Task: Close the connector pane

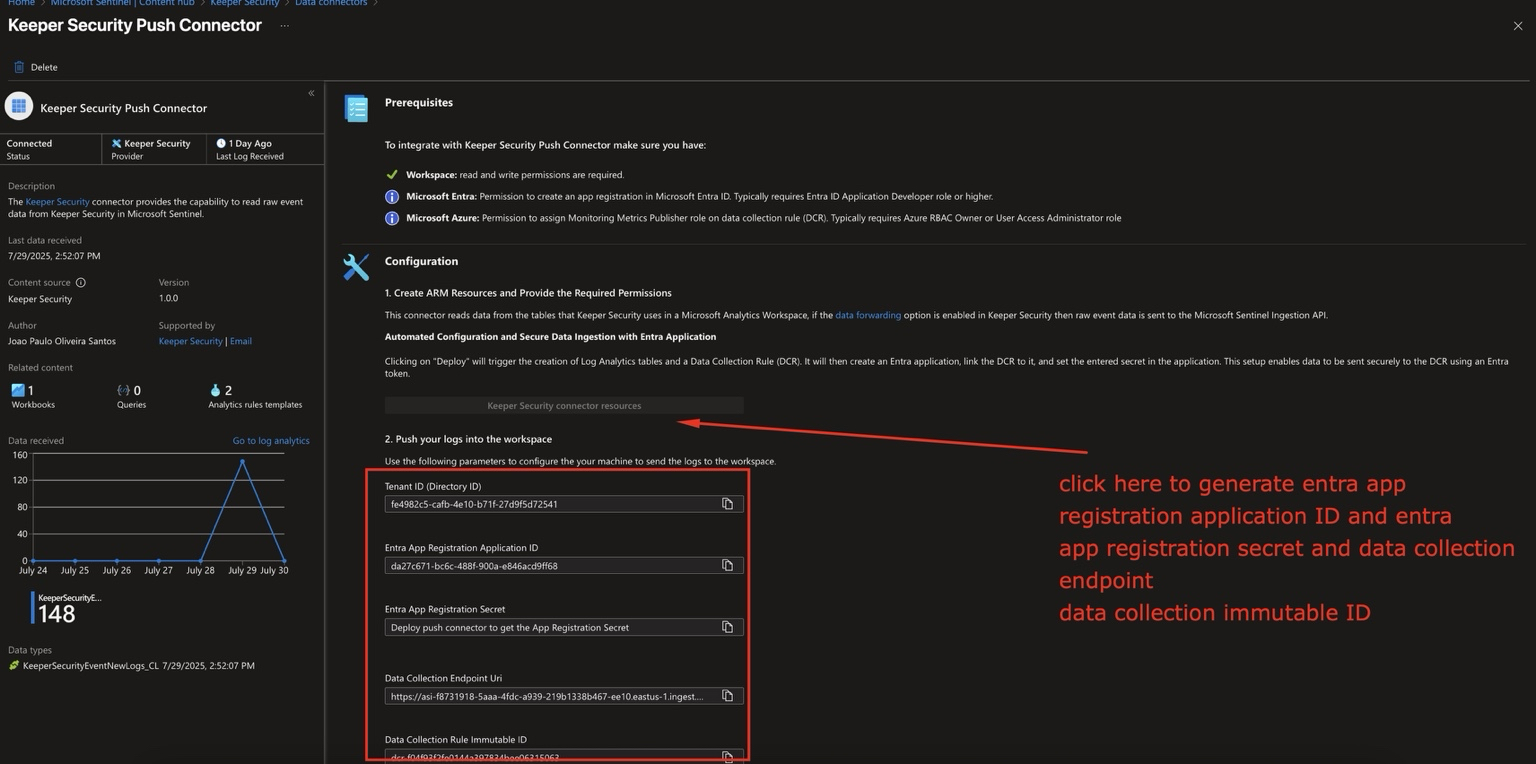Action: [x=1517, y=26]
